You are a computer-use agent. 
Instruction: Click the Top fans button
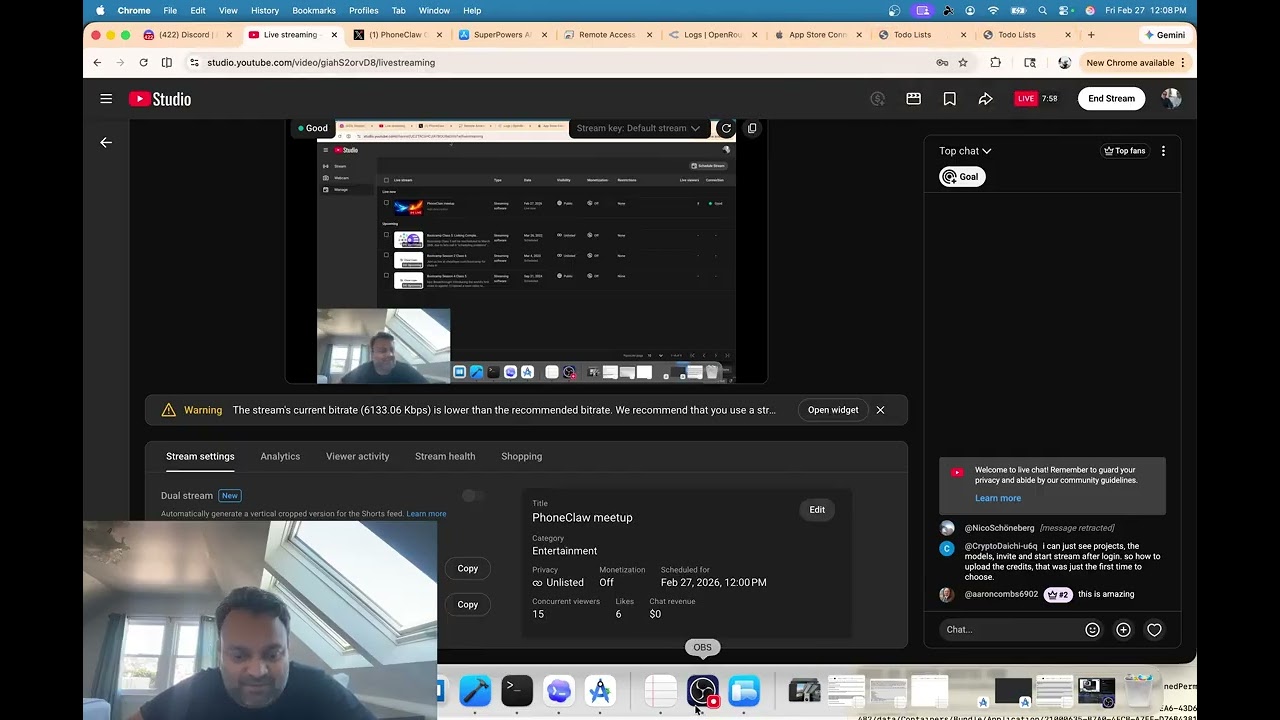pyautogui.click(x=1124, y=151)
